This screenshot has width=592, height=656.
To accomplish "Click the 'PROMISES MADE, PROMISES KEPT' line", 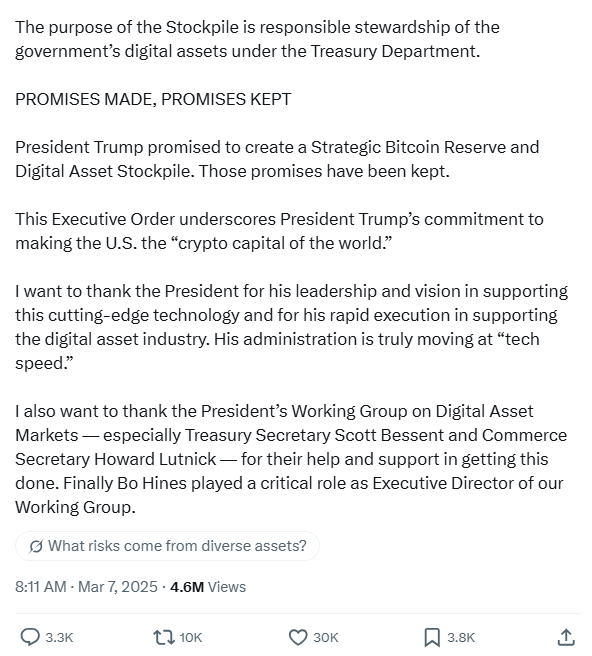I will 153,99.
